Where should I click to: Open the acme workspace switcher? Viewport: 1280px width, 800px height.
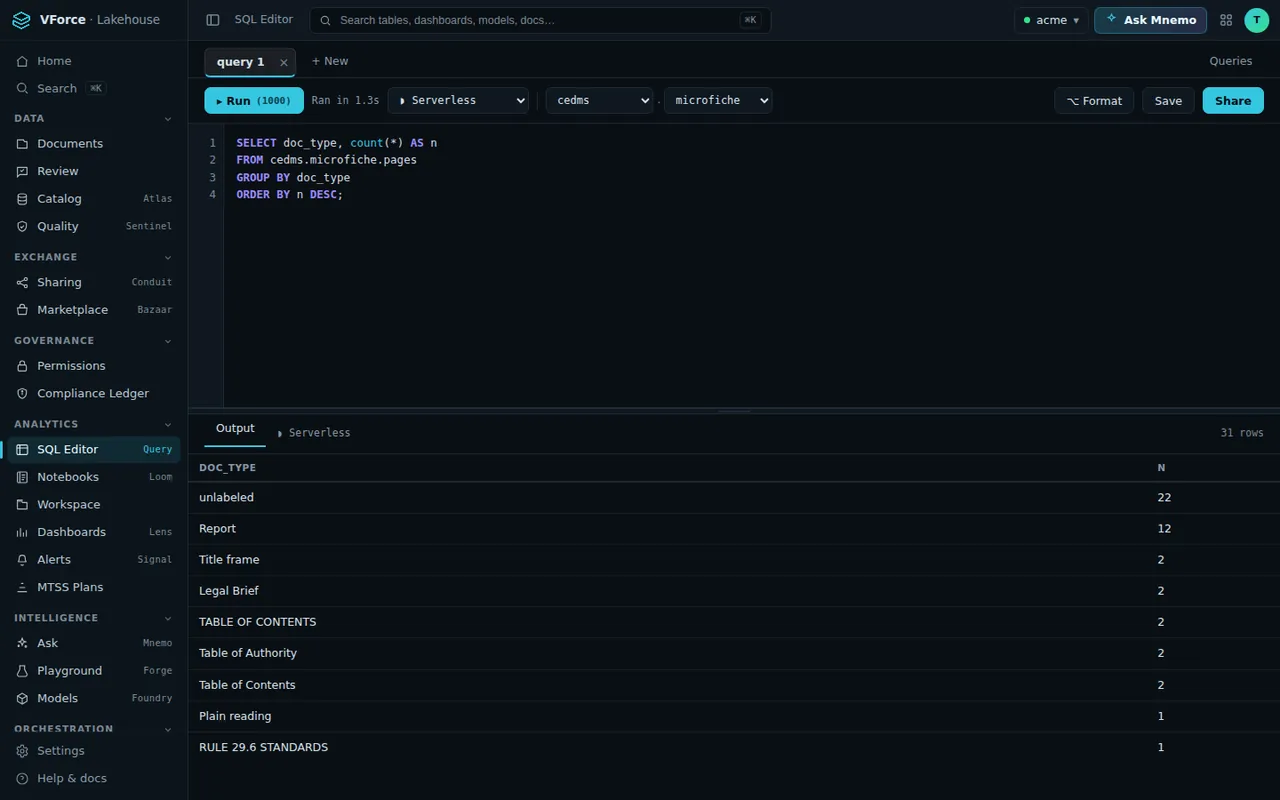[x=1051, y=20]
